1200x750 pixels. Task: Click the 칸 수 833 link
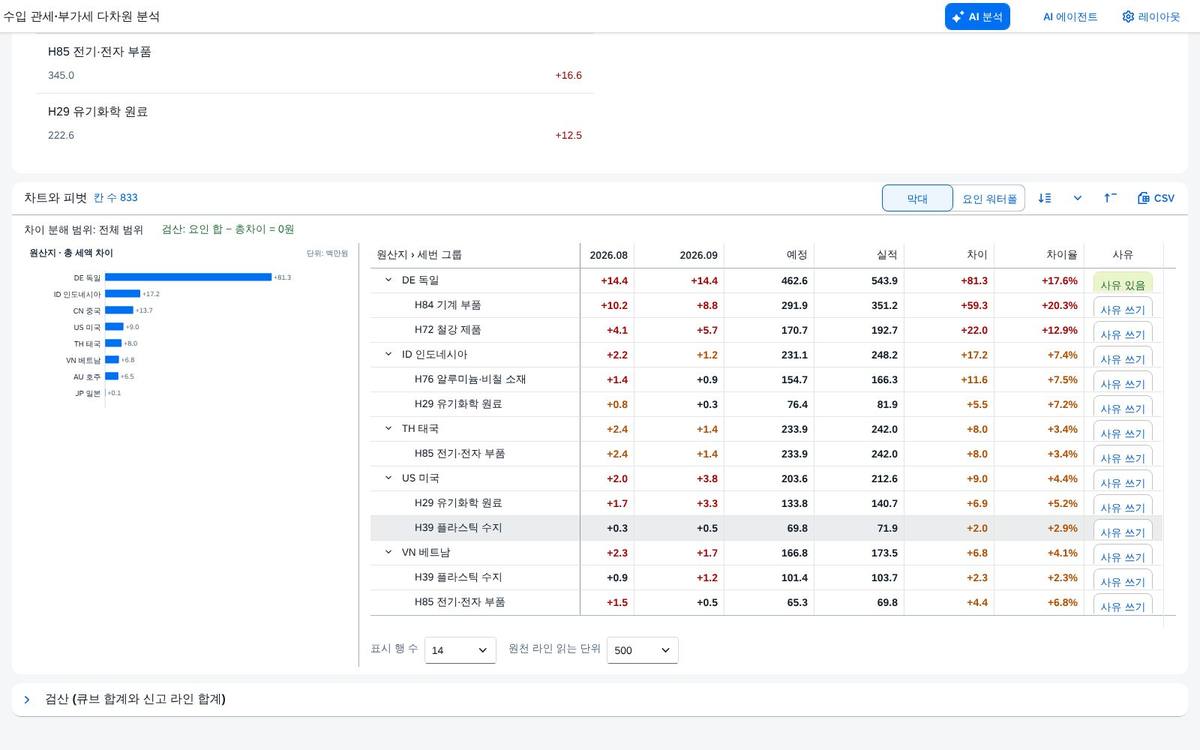point(116,198)
